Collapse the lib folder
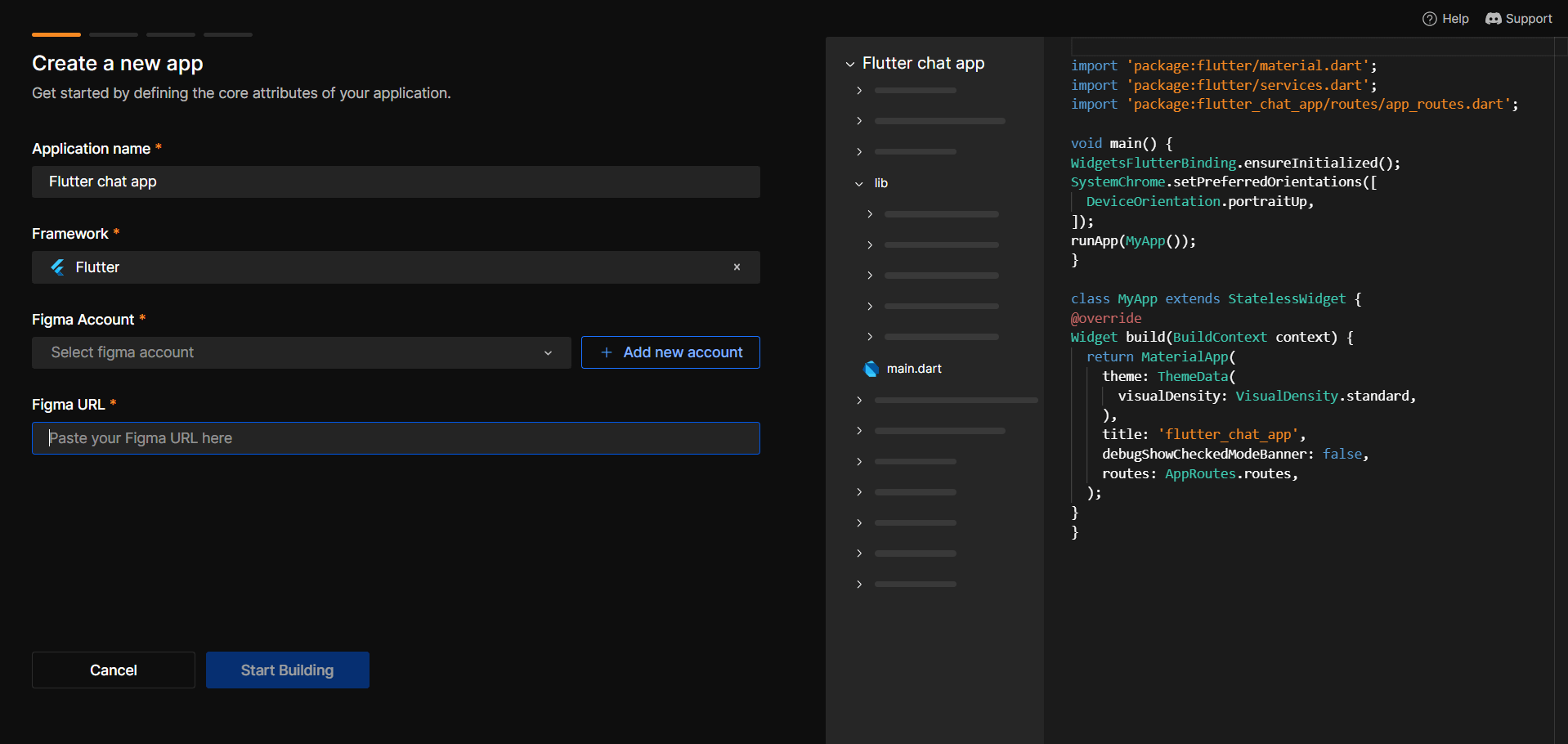The width and height of the screenshot is (1568, 744). tap(859, 184)
